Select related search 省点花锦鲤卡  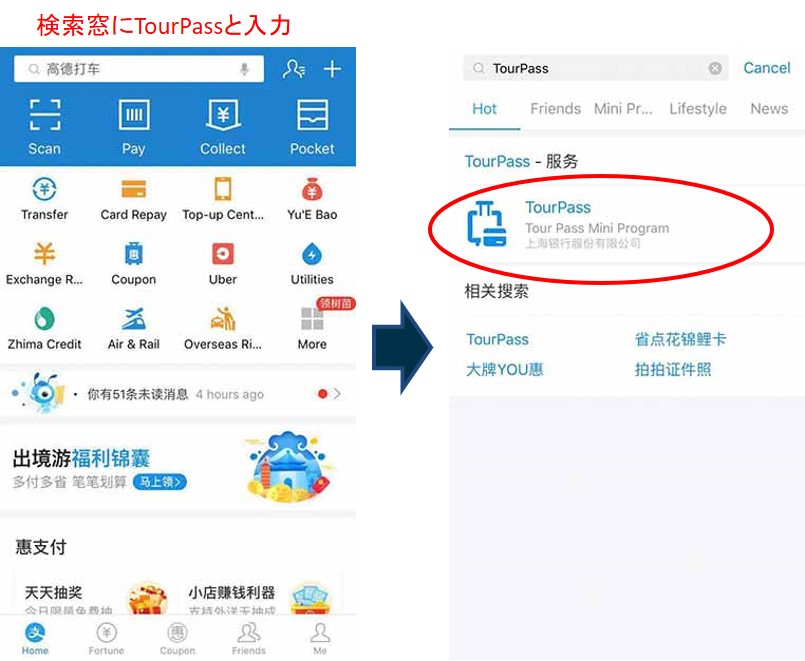pos(680,339)
